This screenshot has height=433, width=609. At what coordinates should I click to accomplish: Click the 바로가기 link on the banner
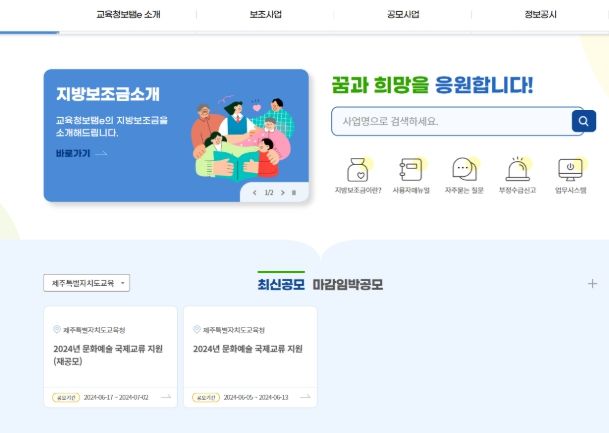80,153
